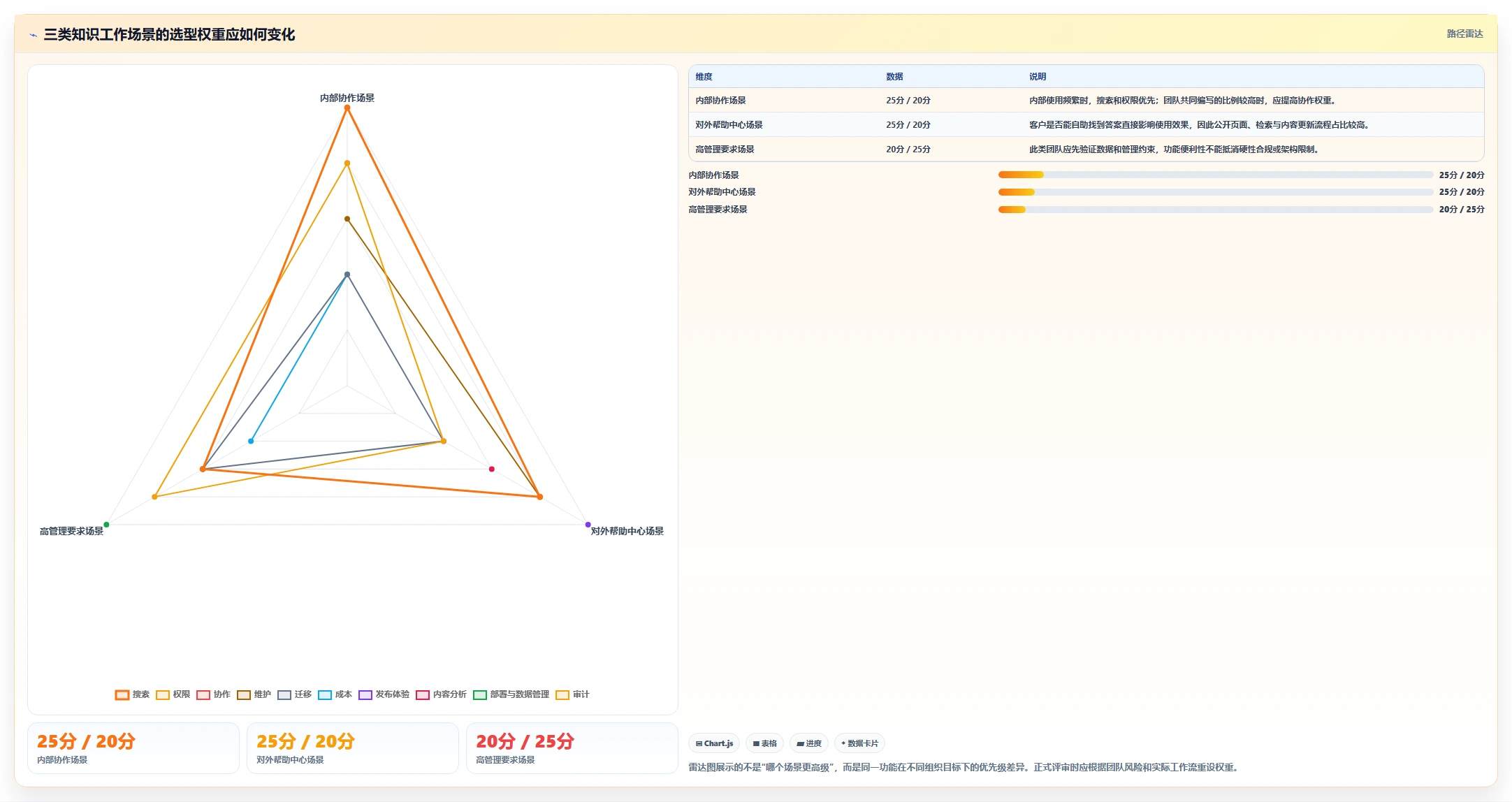Click the 维度 column header

pyautogui.click(x=704, y=77)
